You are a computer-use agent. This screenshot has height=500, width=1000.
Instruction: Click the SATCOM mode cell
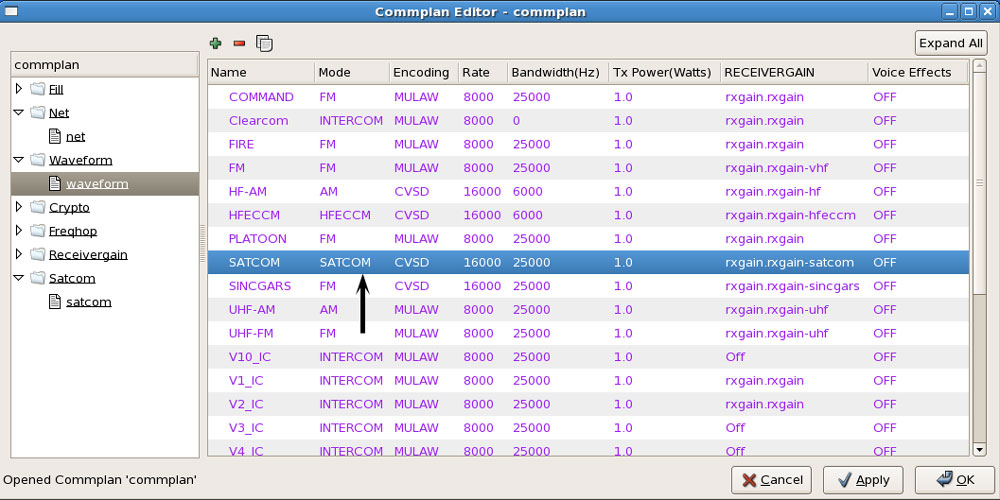pos(345,262)
